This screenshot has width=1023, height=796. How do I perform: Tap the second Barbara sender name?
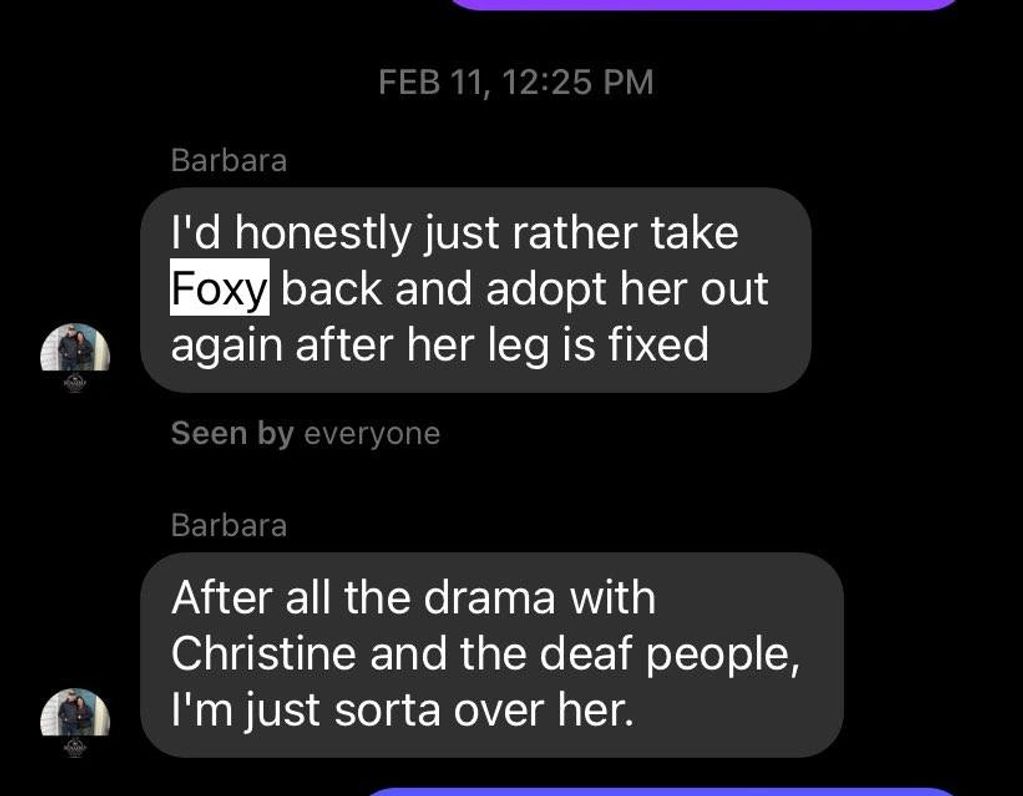tap(229, 525)
